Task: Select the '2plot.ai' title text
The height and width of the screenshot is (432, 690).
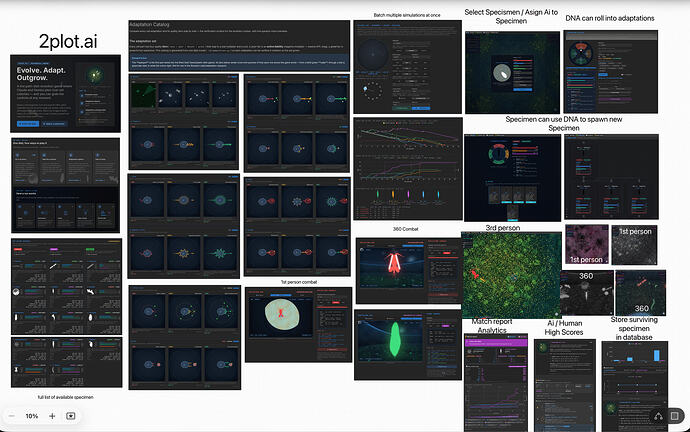Action: [68, 41]
